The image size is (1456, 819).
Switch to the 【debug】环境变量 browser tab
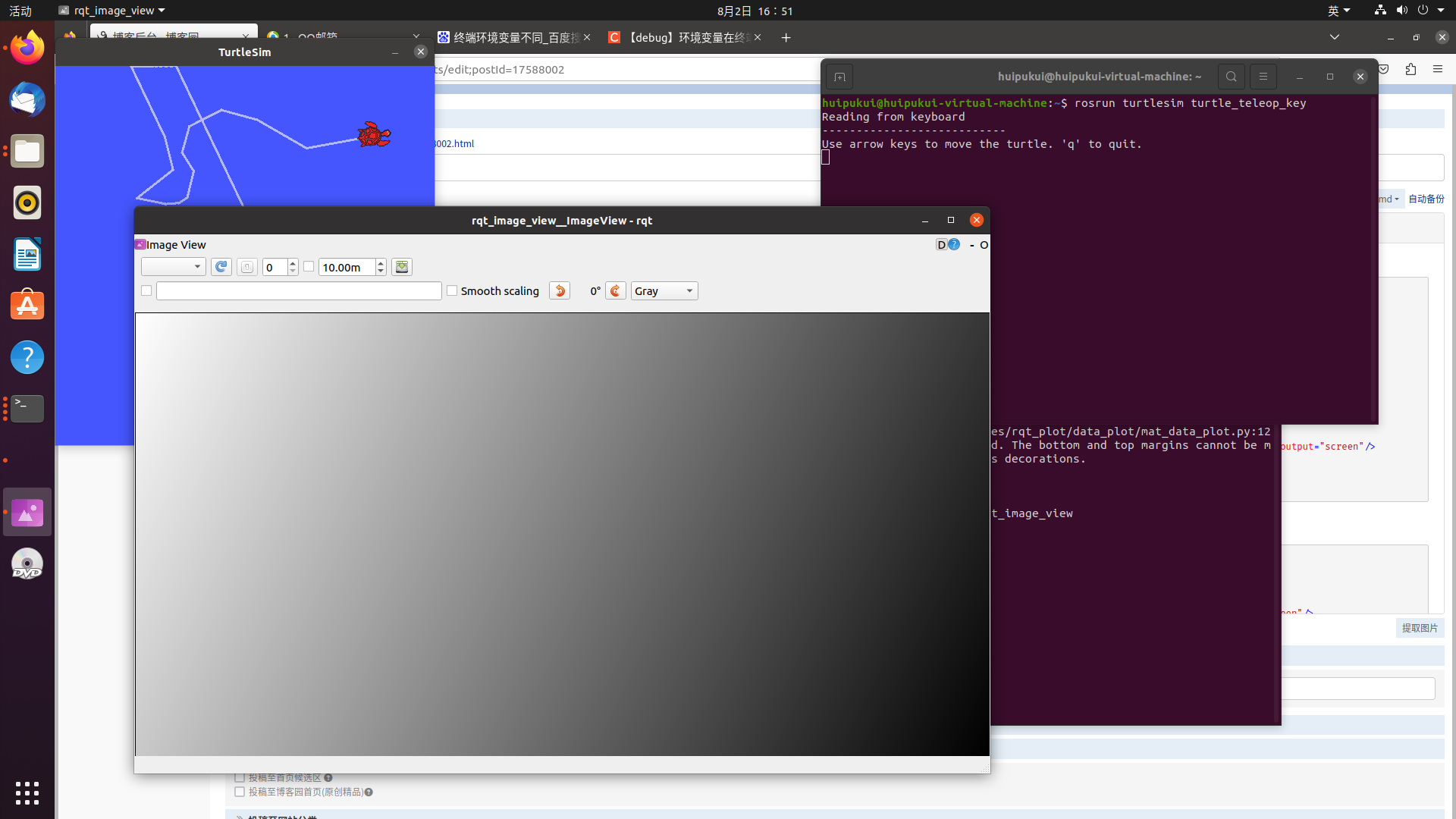687,37
